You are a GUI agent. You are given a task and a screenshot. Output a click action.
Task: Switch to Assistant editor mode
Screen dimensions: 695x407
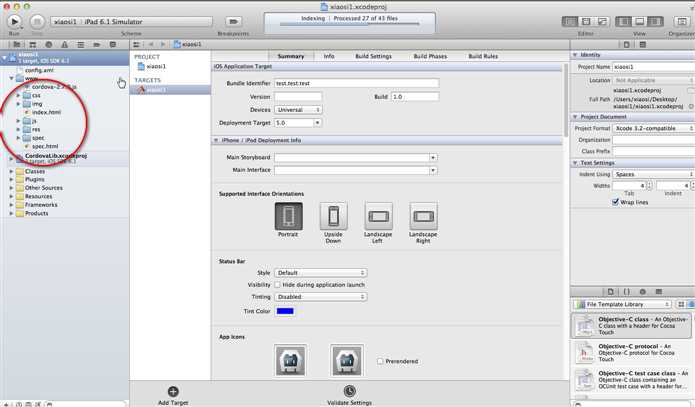click(586, 21)
